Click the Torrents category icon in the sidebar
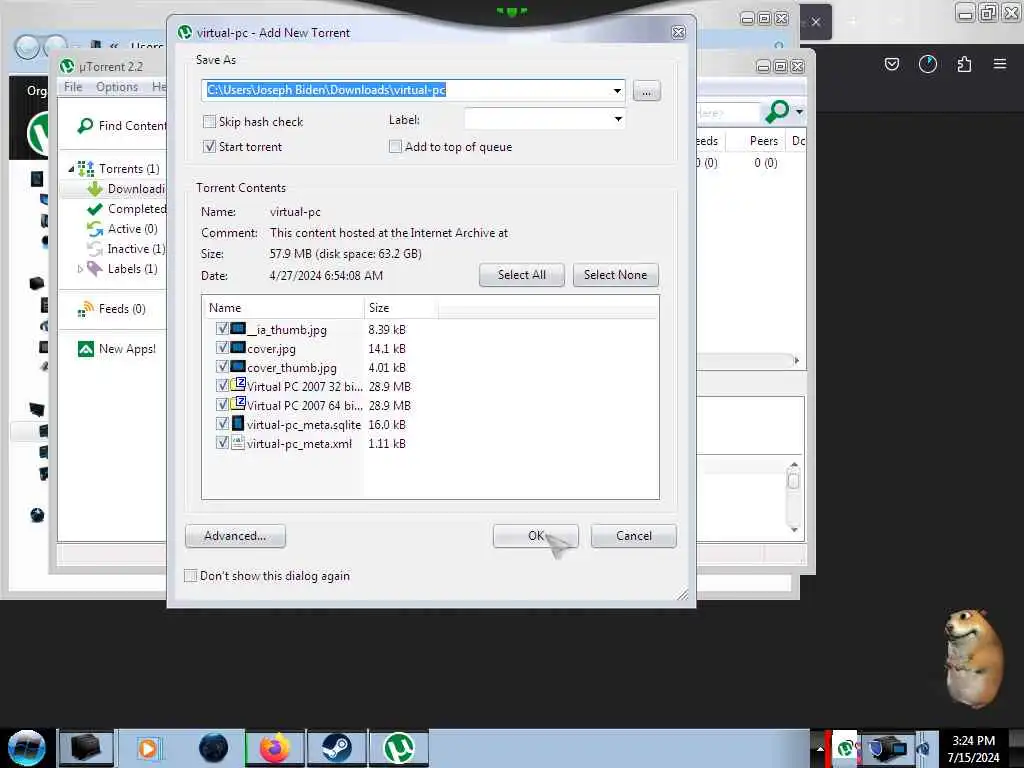The image size is (1024, 768). point(86,168)
